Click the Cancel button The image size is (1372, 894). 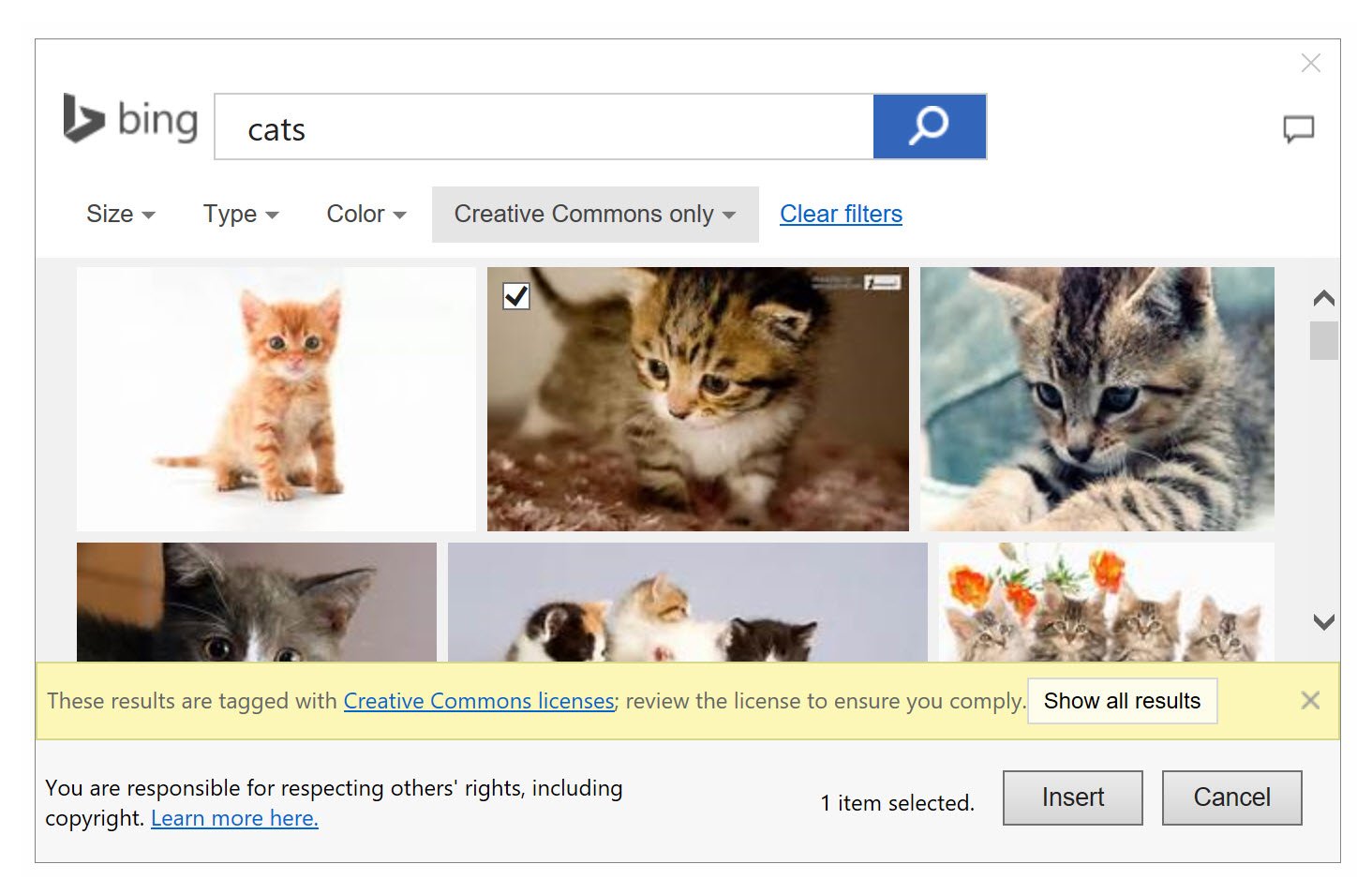coord(1232,797)
